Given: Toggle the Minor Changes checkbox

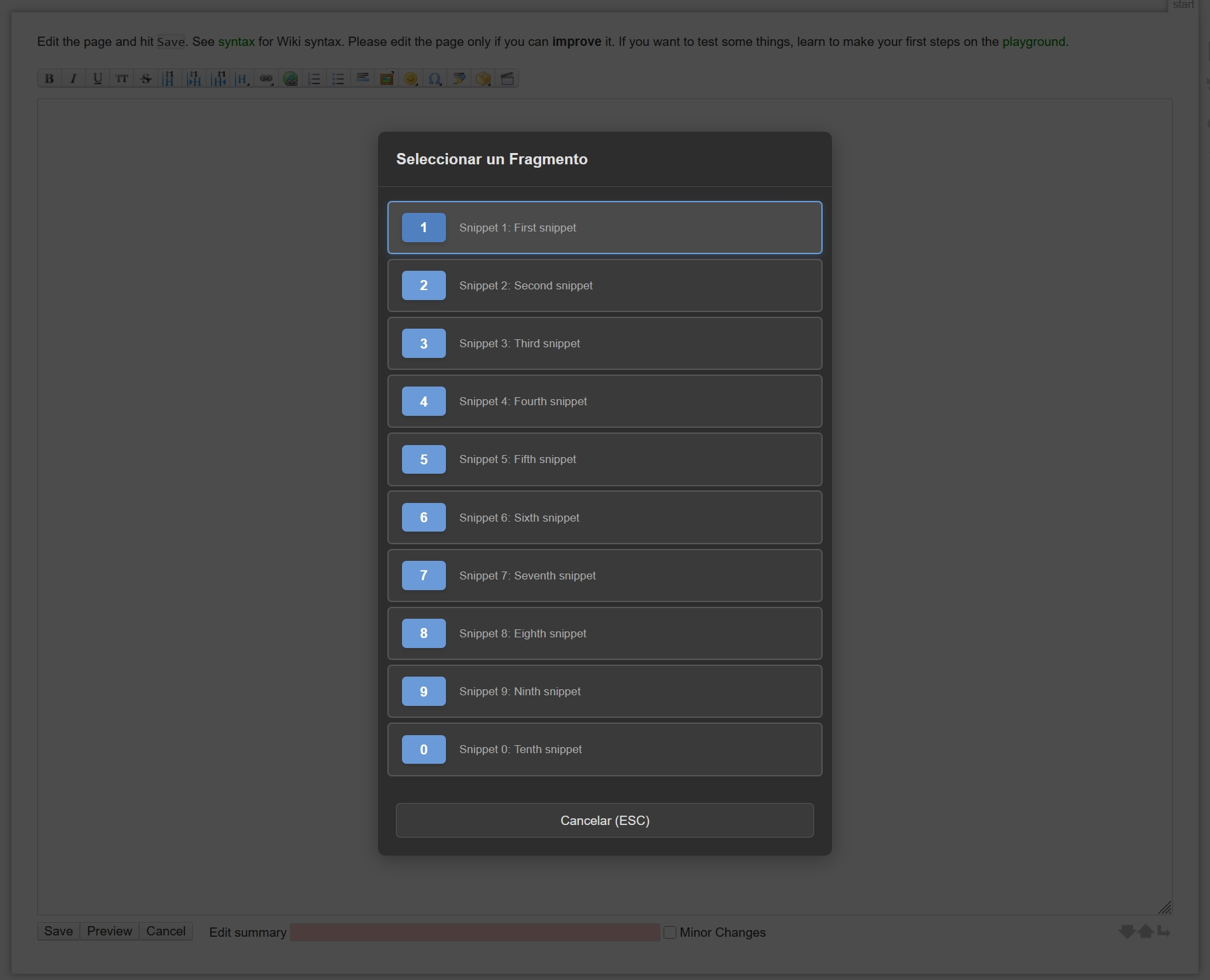Looking at the screenshot, I should click(x=670, y=932).
